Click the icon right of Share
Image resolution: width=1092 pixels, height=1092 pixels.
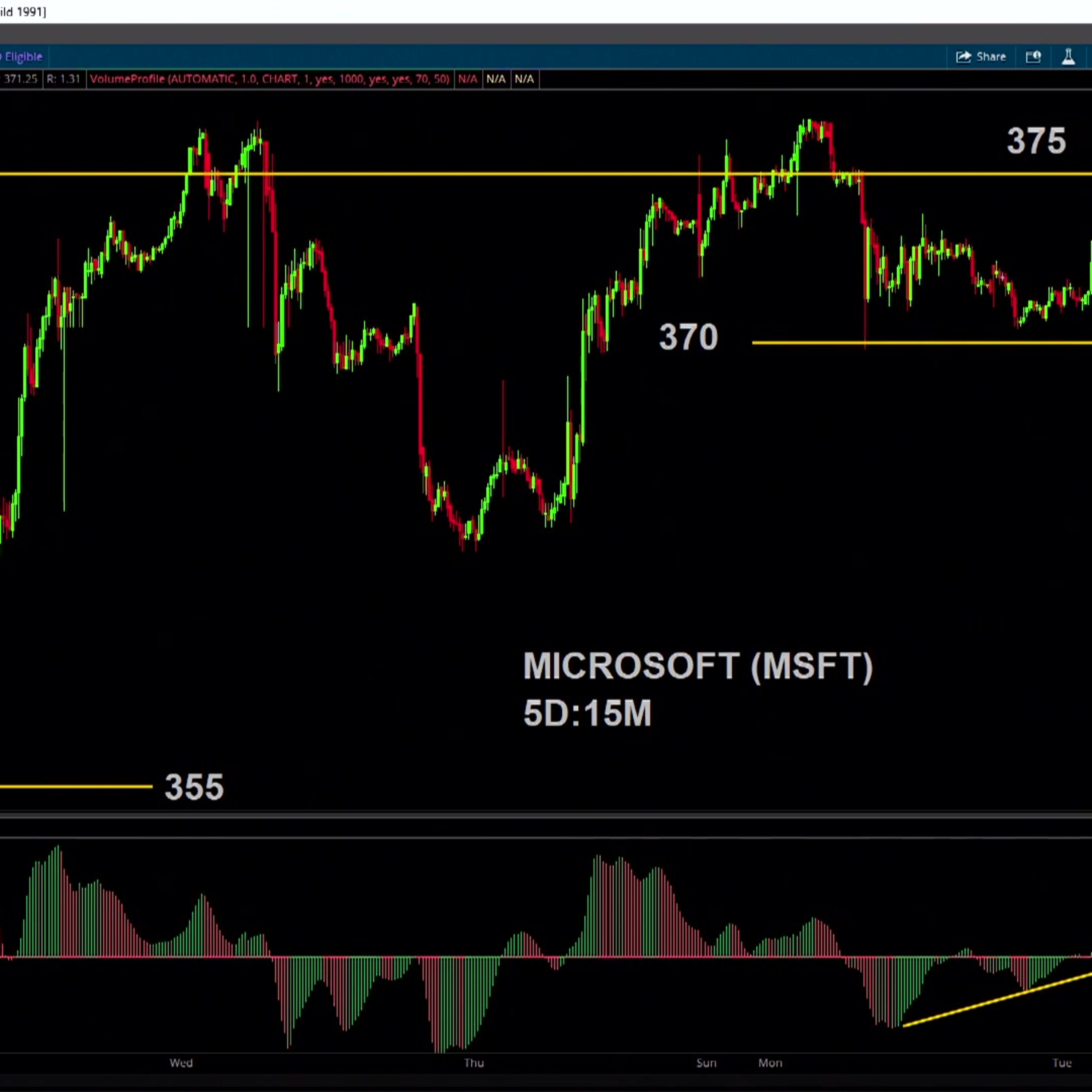tap(1033, 56)
